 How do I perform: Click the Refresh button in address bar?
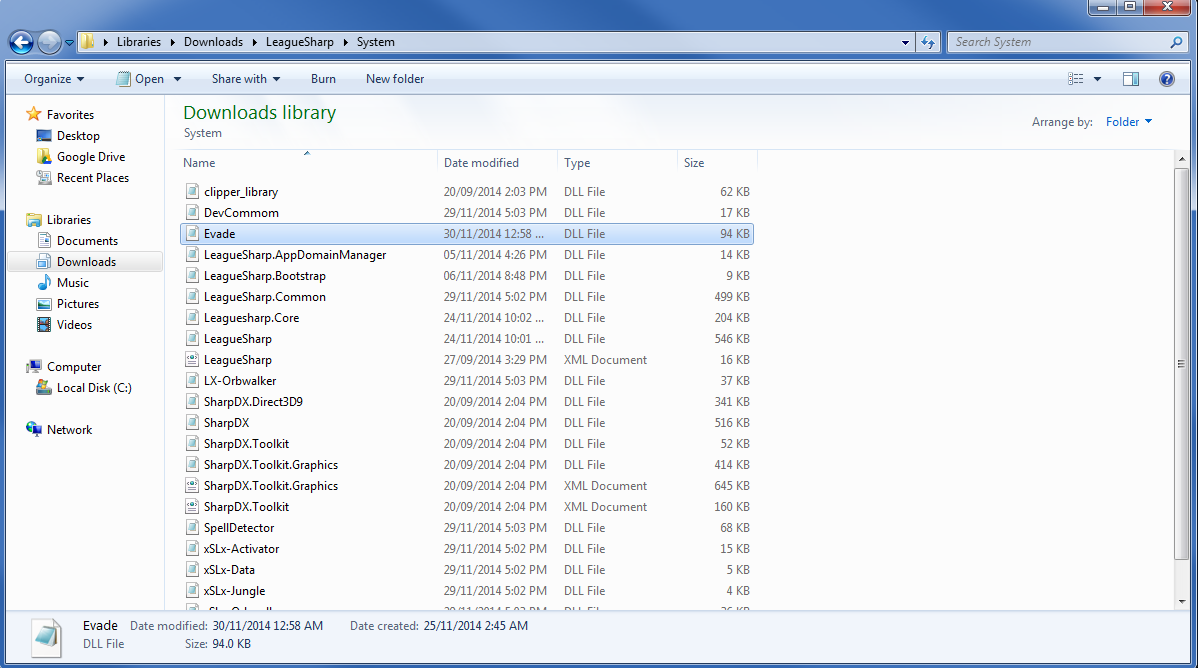928,42
